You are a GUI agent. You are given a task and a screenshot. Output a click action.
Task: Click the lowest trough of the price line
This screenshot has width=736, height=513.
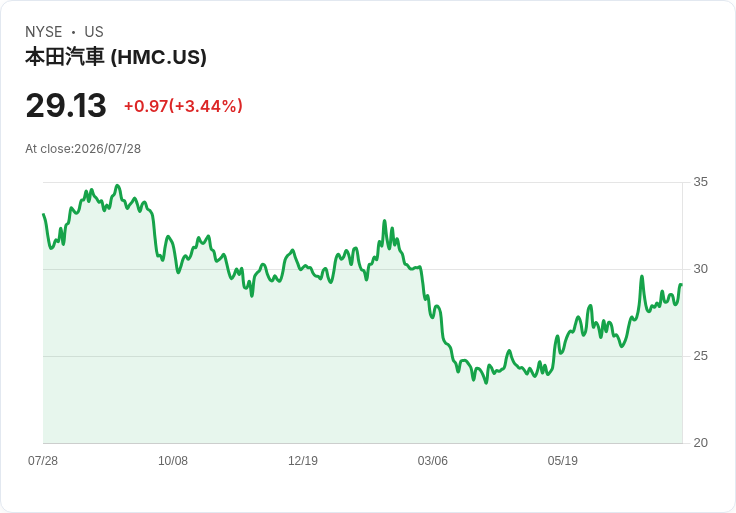pyautogui.click(x=486, y=383)
